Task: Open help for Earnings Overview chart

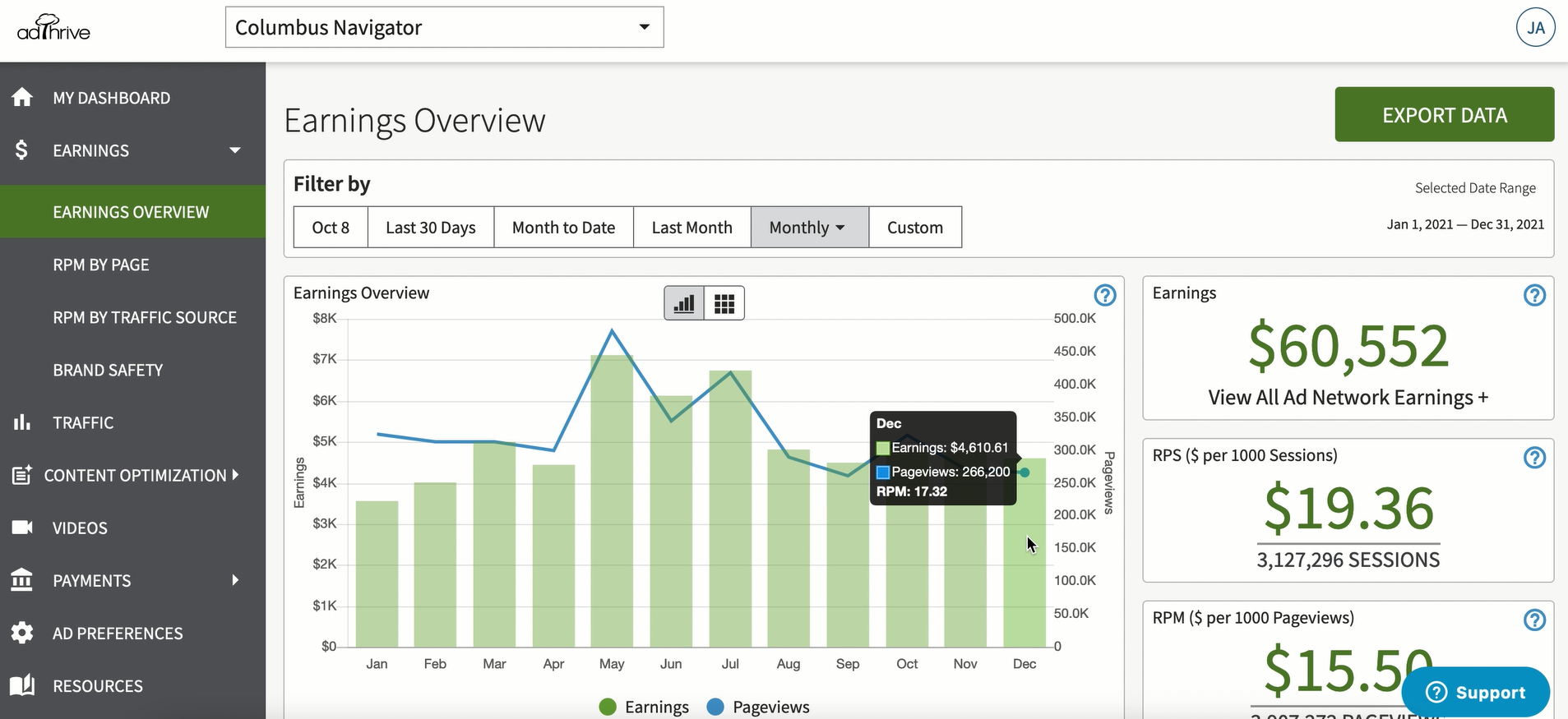Action: click(x=1105, y=295)
